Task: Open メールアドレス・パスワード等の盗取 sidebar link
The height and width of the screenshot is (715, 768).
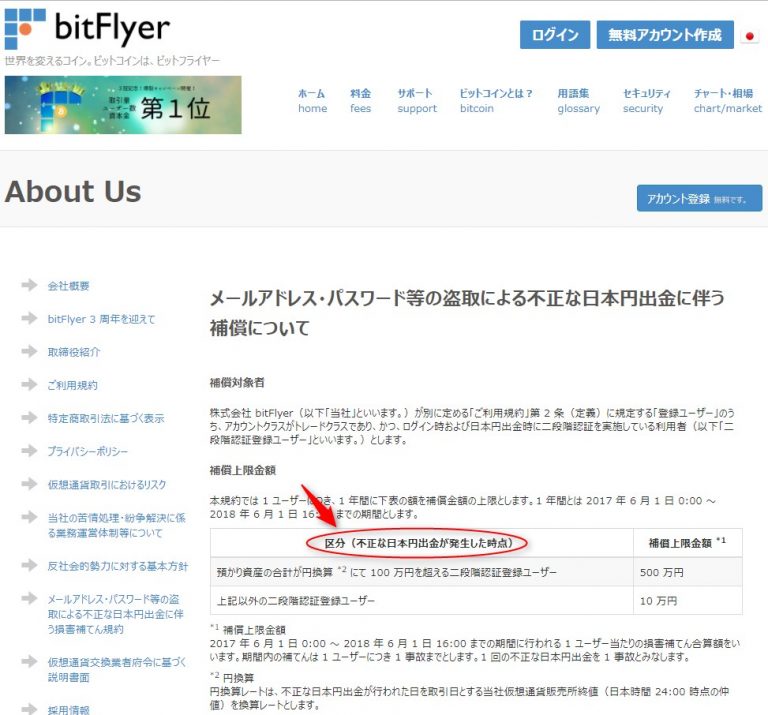Action: 116,614
